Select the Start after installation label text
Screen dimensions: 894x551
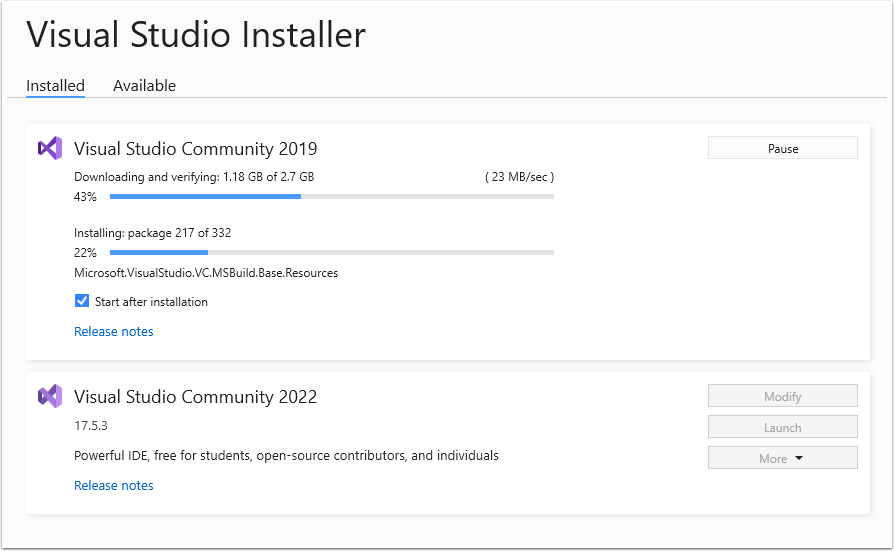click(x=151, y=302)
